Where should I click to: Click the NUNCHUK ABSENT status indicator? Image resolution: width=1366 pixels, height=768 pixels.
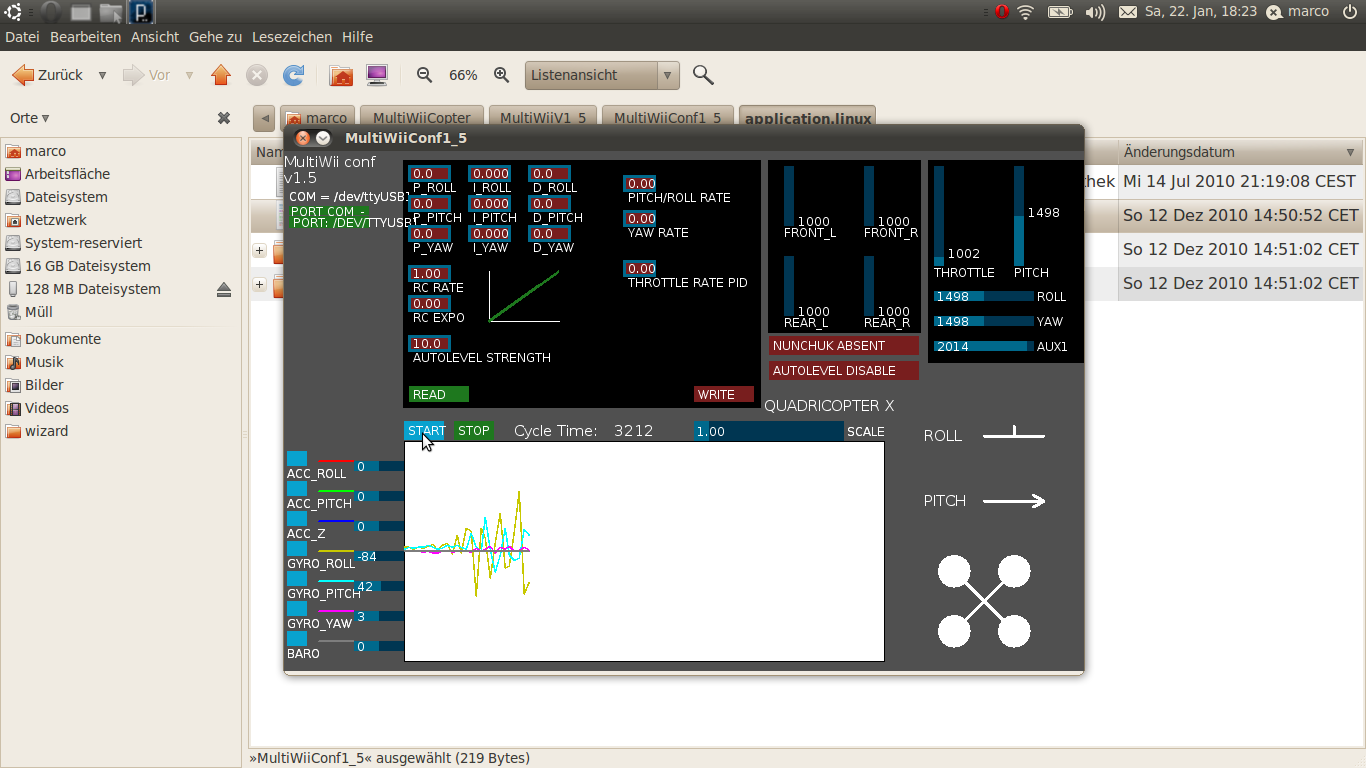click(x=844, y=345)
